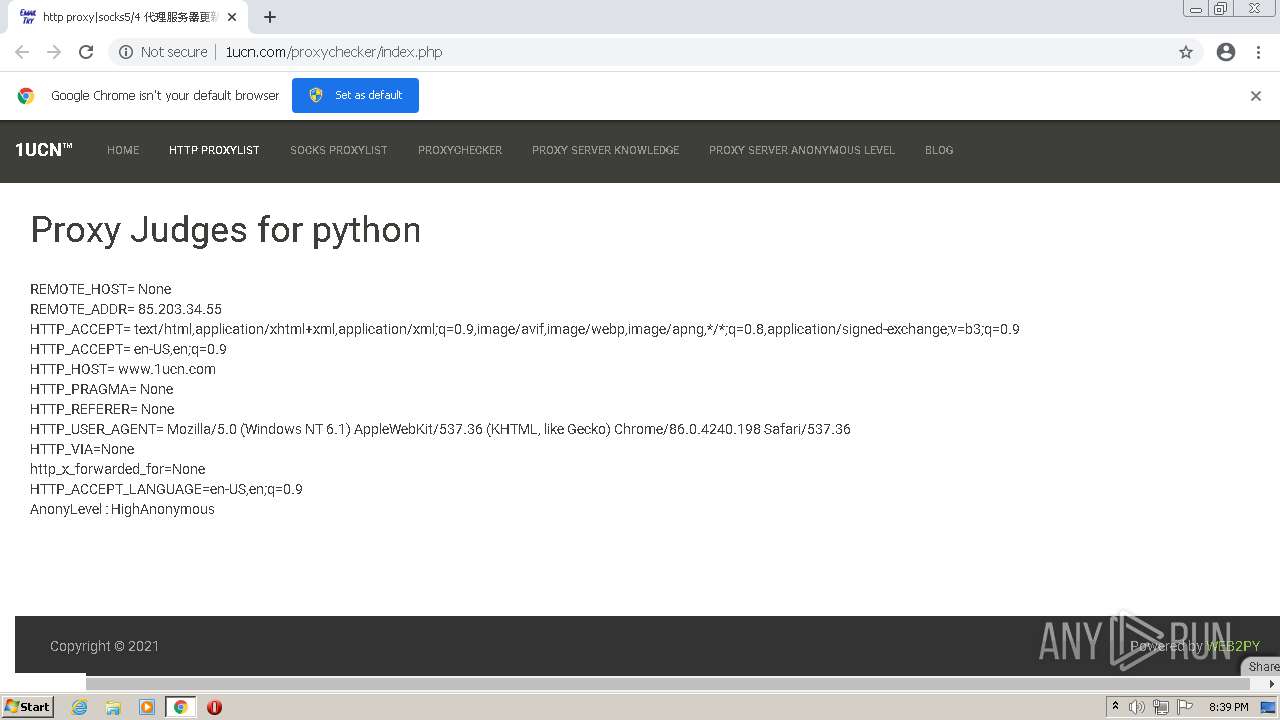Click the REMOTE_HOST= None line
This screenshot has height=720, width=1280.
click(101, 289)
